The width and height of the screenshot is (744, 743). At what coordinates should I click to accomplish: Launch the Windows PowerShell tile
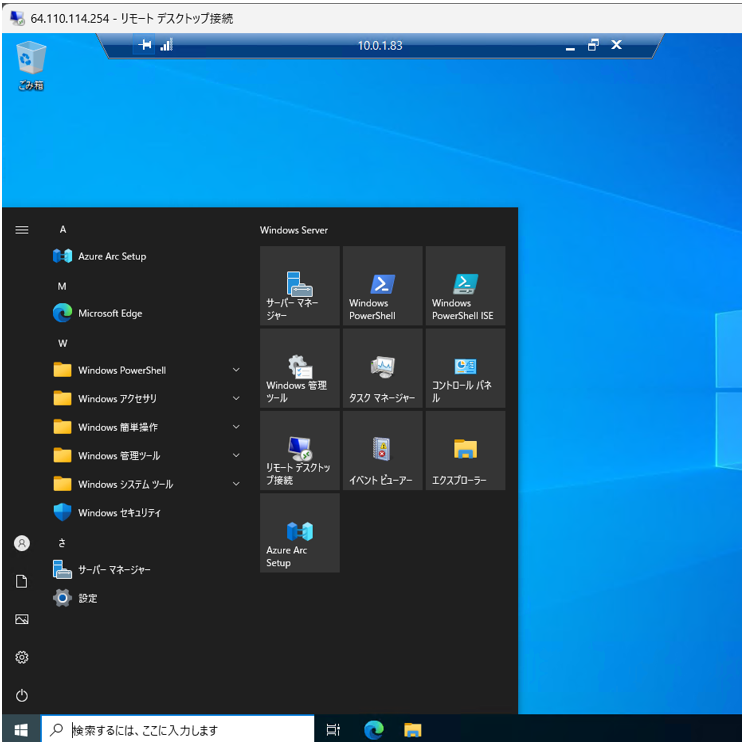coord(382,286)
